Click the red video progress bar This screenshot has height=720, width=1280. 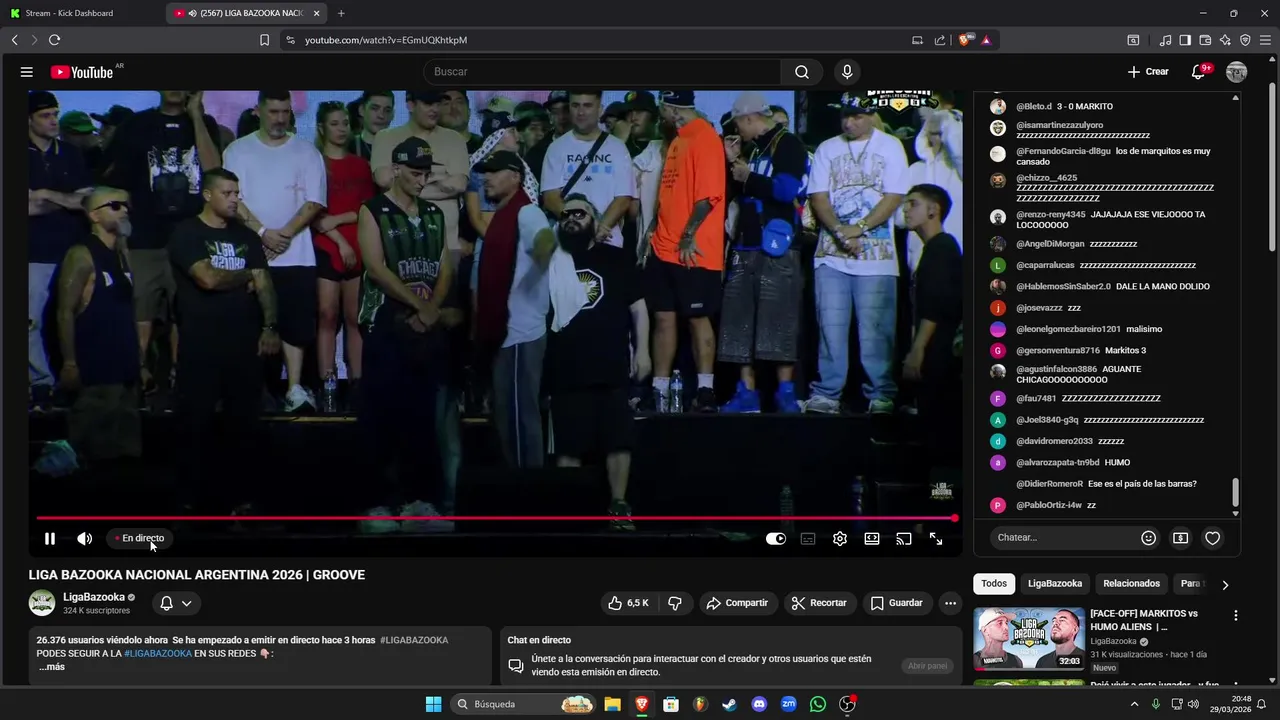coord(496,518)
